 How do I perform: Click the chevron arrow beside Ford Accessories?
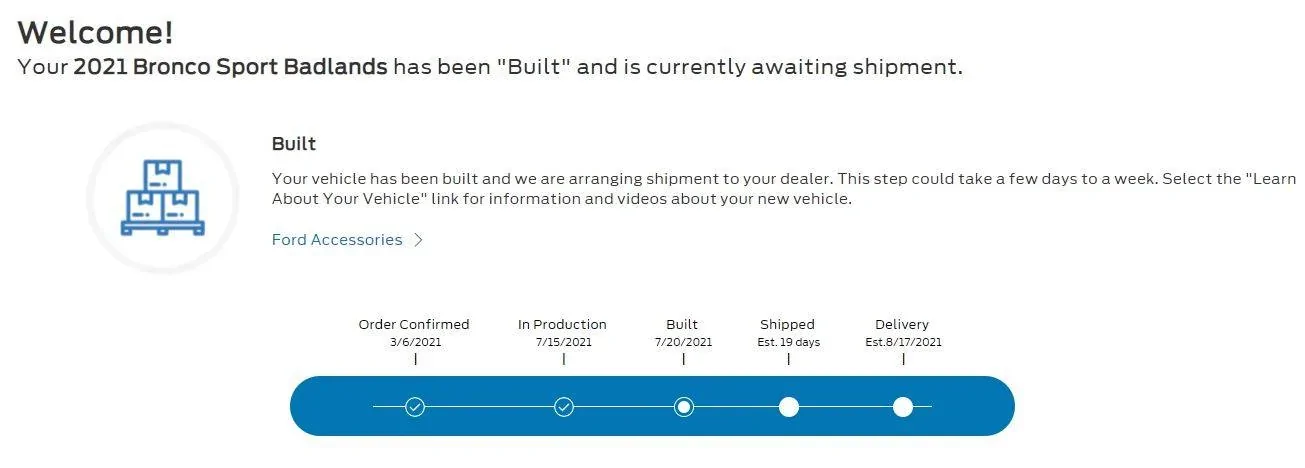click(x=419, y=240)
